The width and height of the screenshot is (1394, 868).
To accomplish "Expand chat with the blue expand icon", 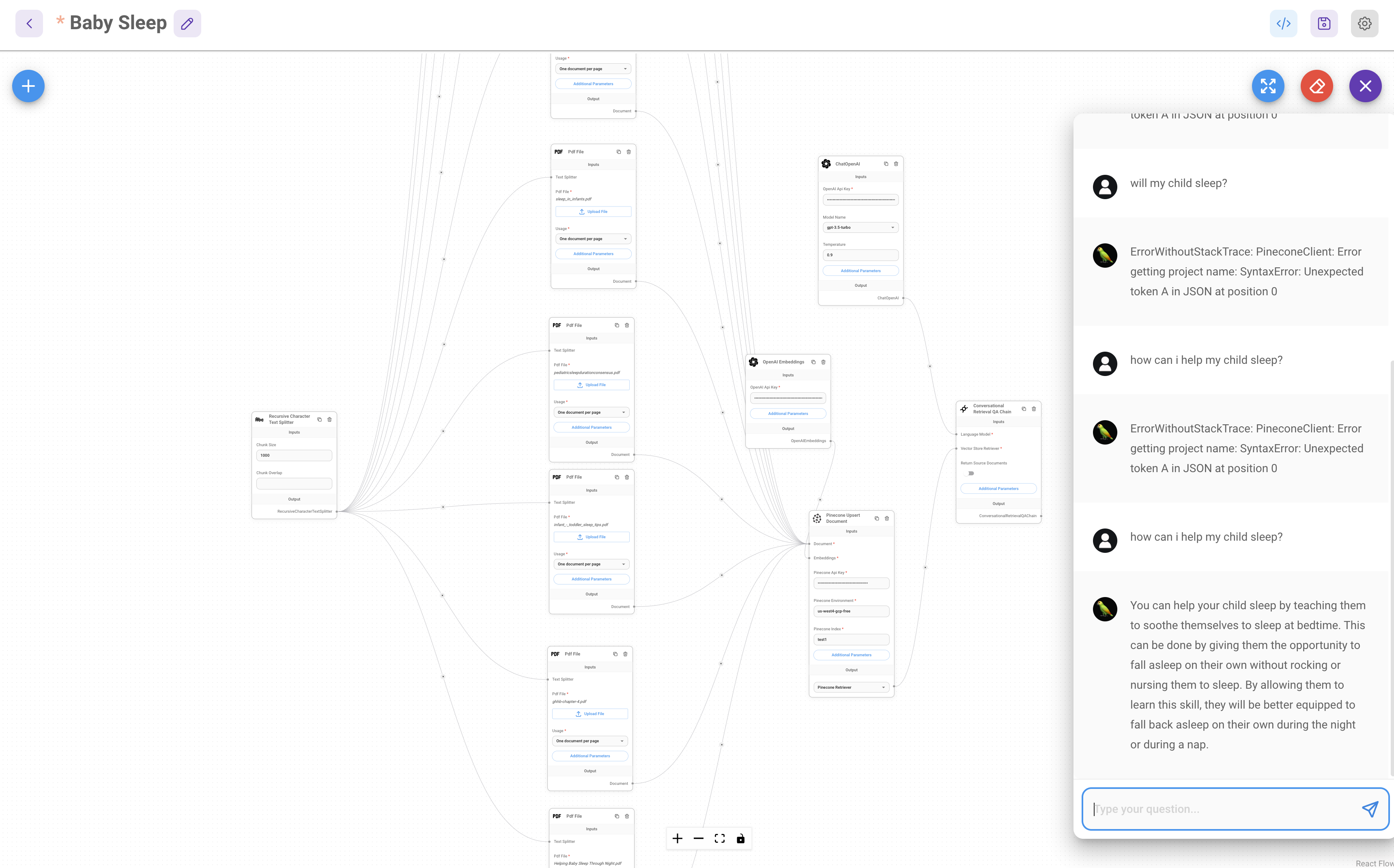I will [1268, 86].
